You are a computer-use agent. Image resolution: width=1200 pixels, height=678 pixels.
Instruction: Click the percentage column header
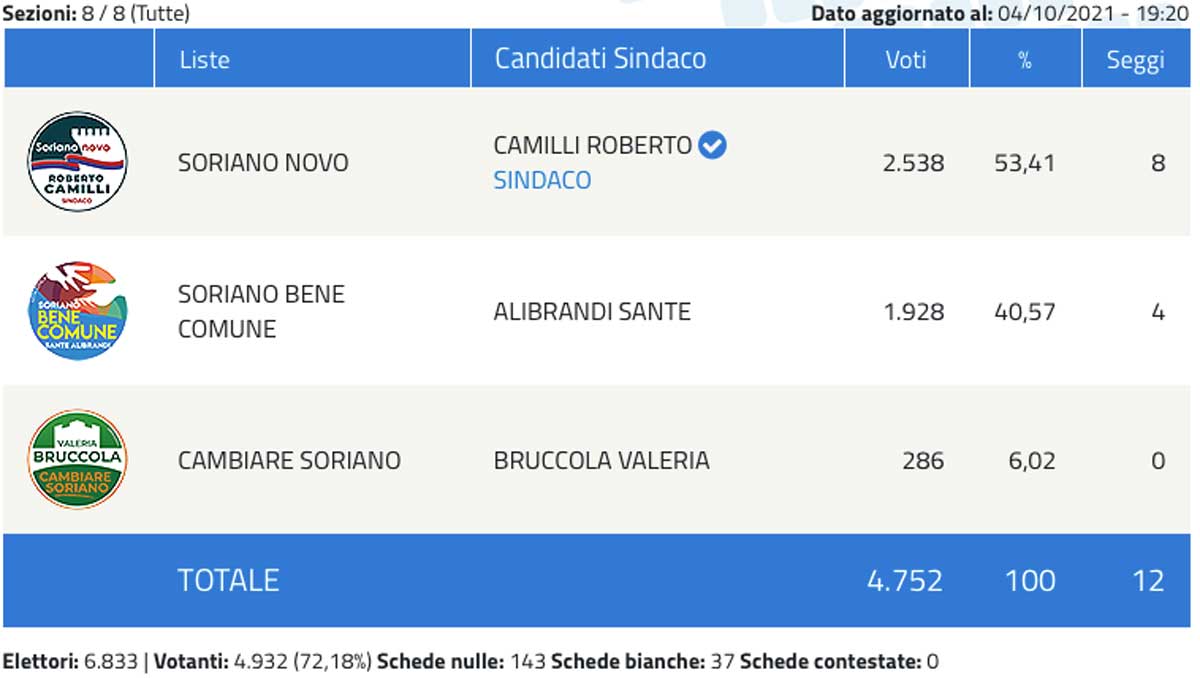tap(1025, 59)
